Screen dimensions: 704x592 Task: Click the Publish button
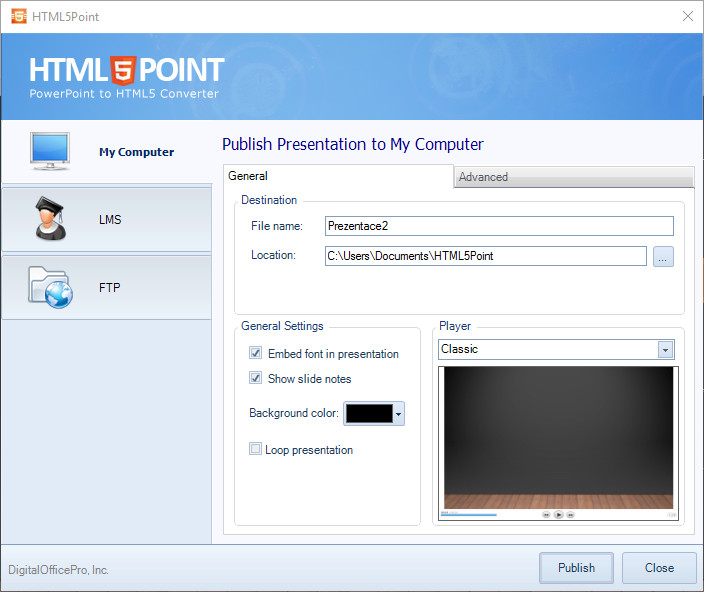click(x=576, y=568)
